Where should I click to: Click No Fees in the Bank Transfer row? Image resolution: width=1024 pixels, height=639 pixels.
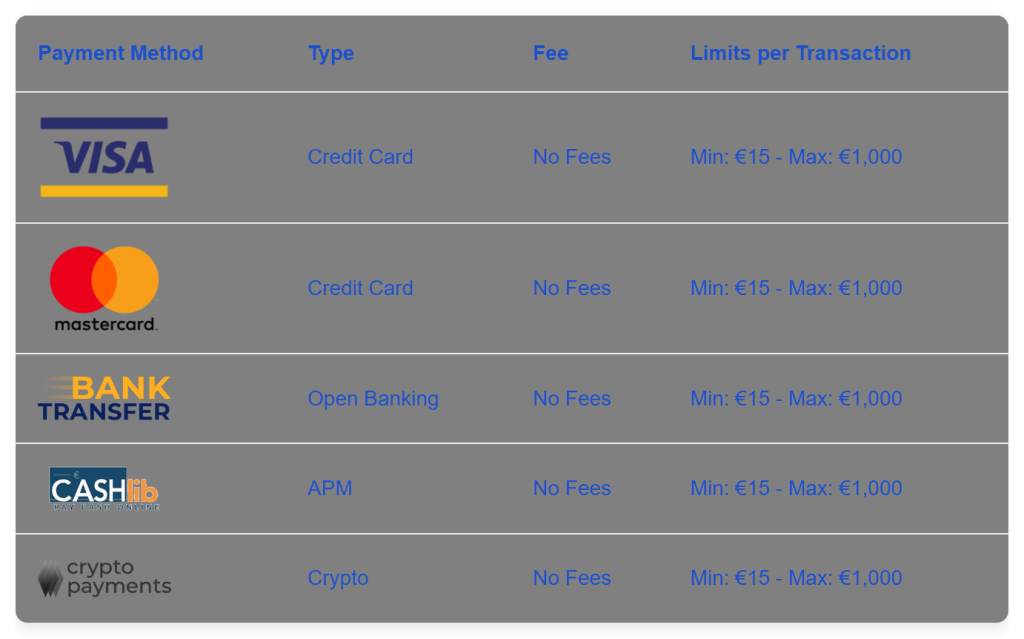pos(571,398)
